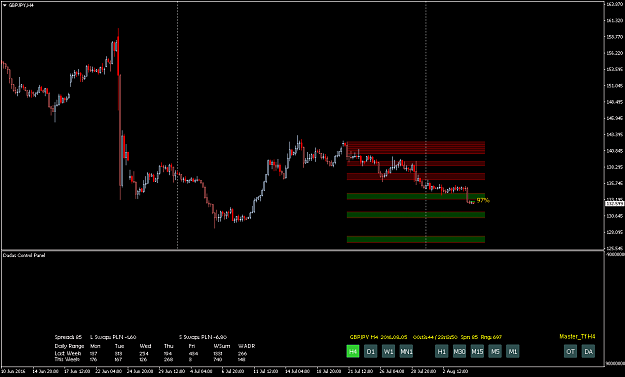
Task: Select the Master_T1H4 label
Action: tap(577, 337)
